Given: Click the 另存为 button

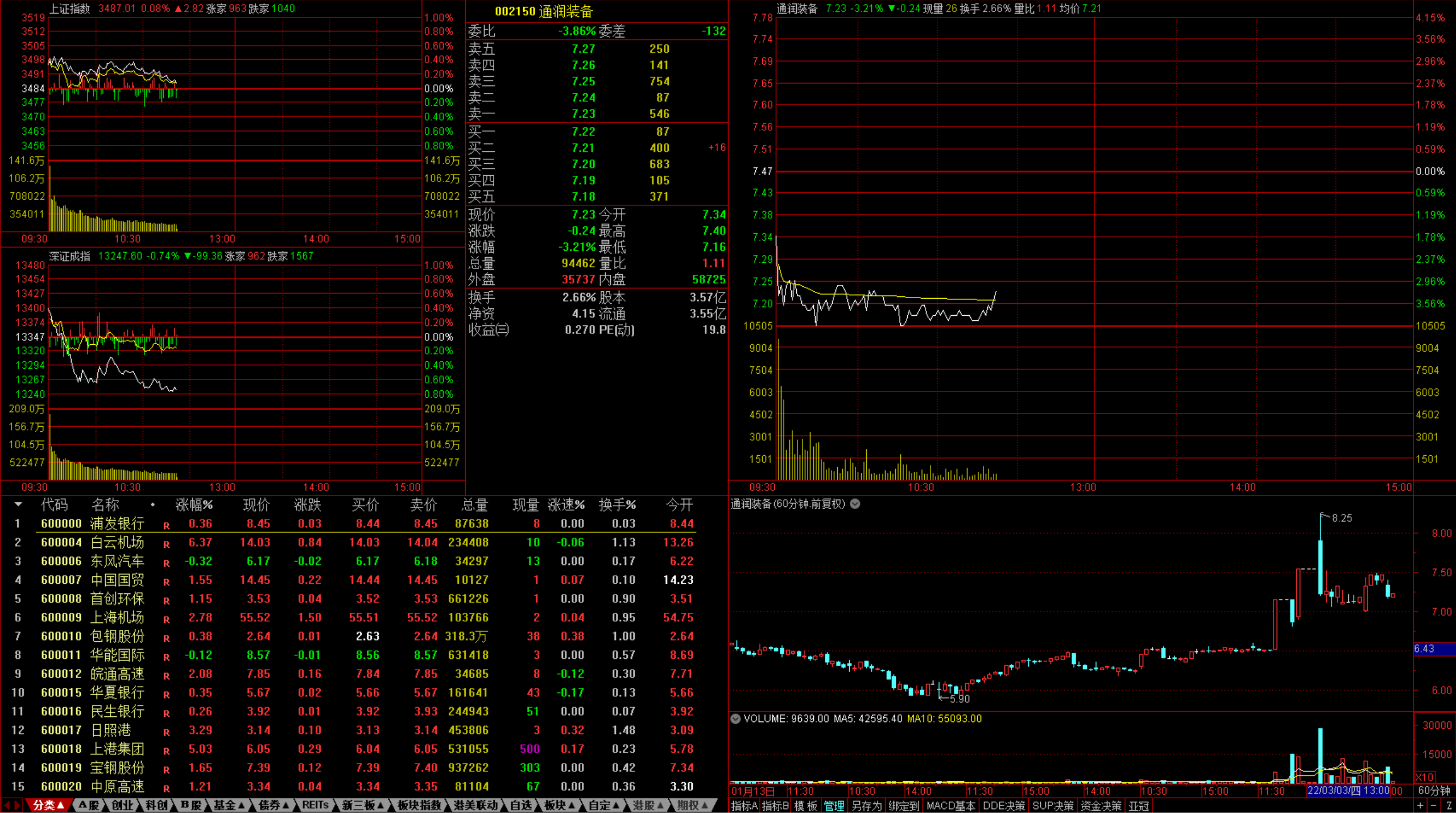Looking at the screenshot, I should [866, 806].
